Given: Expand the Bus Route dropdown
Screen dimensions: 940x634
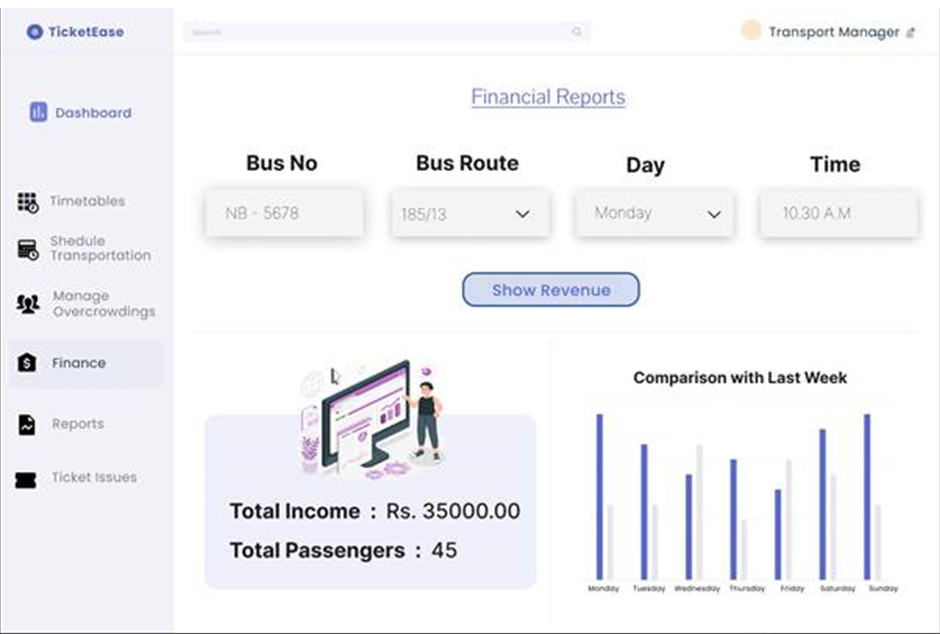Looking at the screenshot, I should [469, 214].
